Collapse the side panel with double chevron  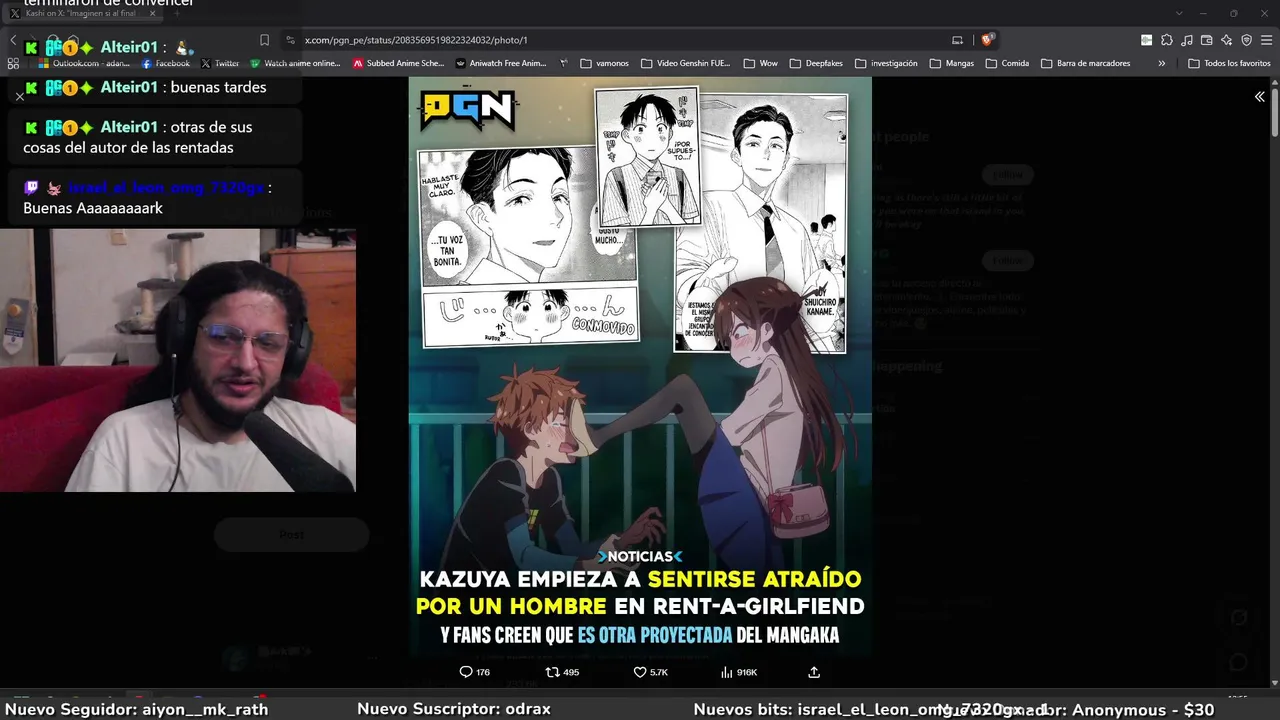1259,97
